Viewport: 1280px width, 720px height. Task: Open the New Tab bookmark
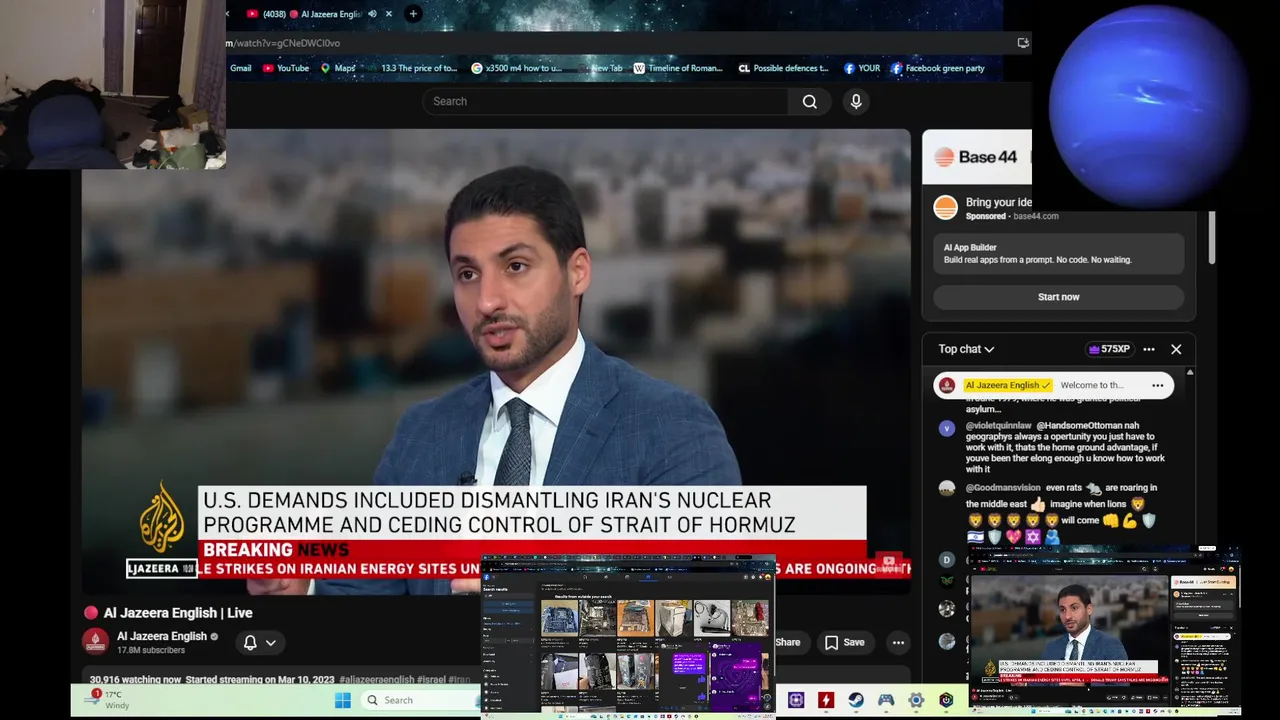pos(600,68)
